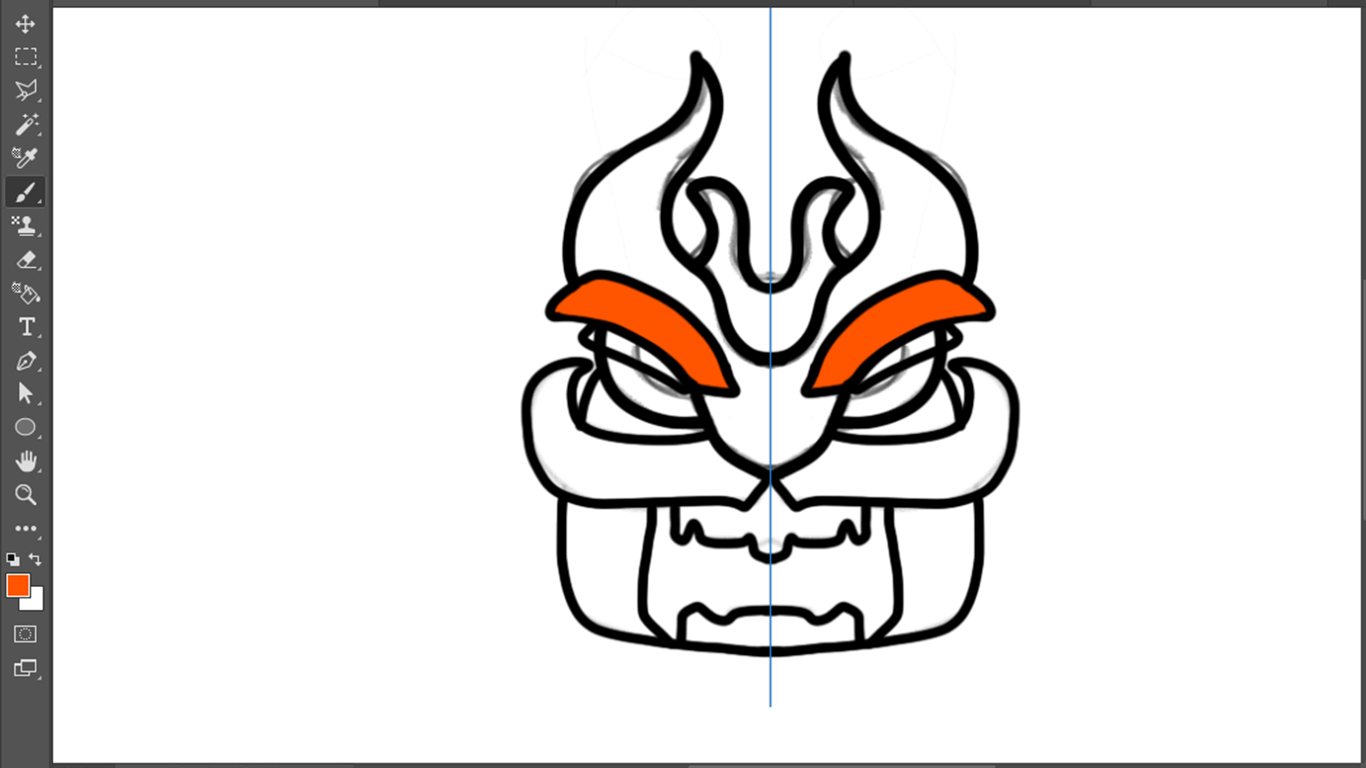Select the Ellipse shape tool
1366x768 pixels.
[x=25, y=428]
